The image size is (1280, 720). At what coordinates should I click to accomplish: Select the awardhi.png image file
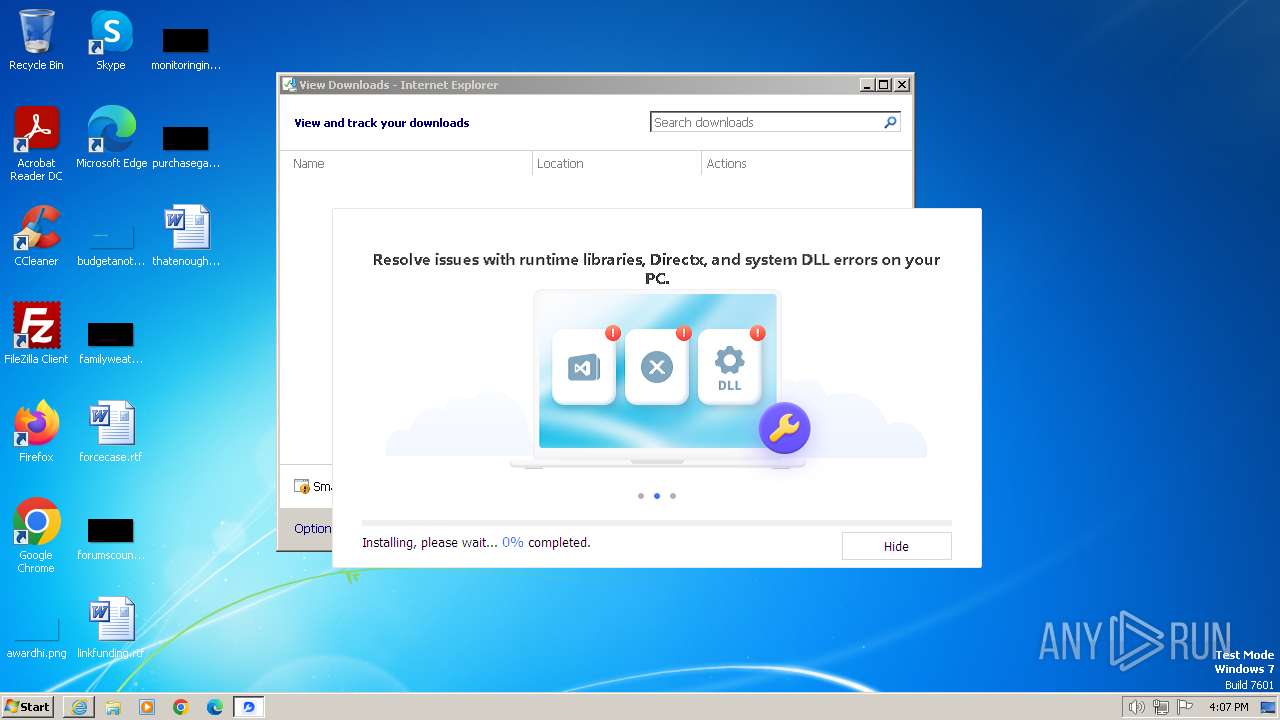[36, 637]
